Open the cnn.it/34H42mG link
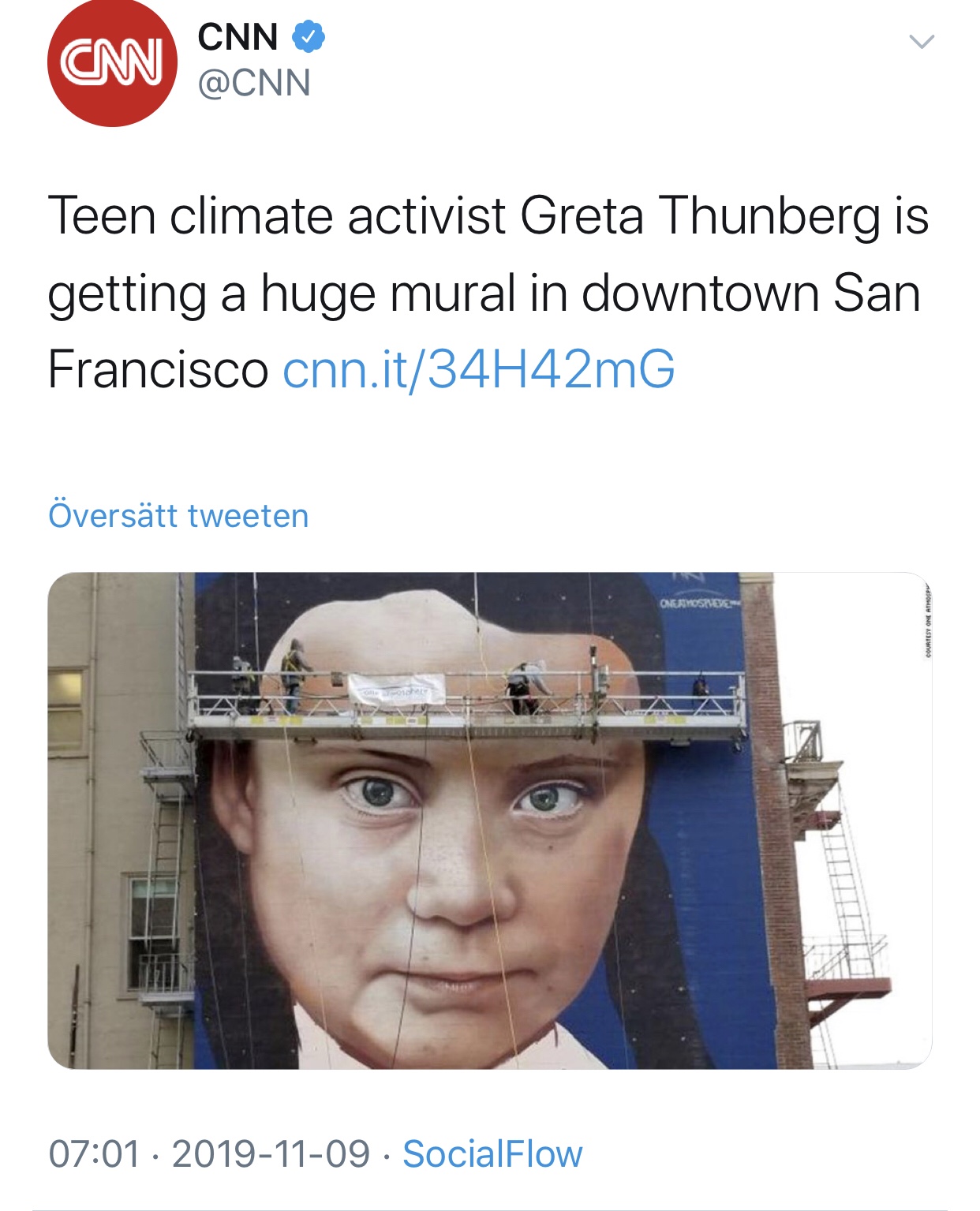The width and height of the screenshot is (980, 1211). click(x=479, y=369)
